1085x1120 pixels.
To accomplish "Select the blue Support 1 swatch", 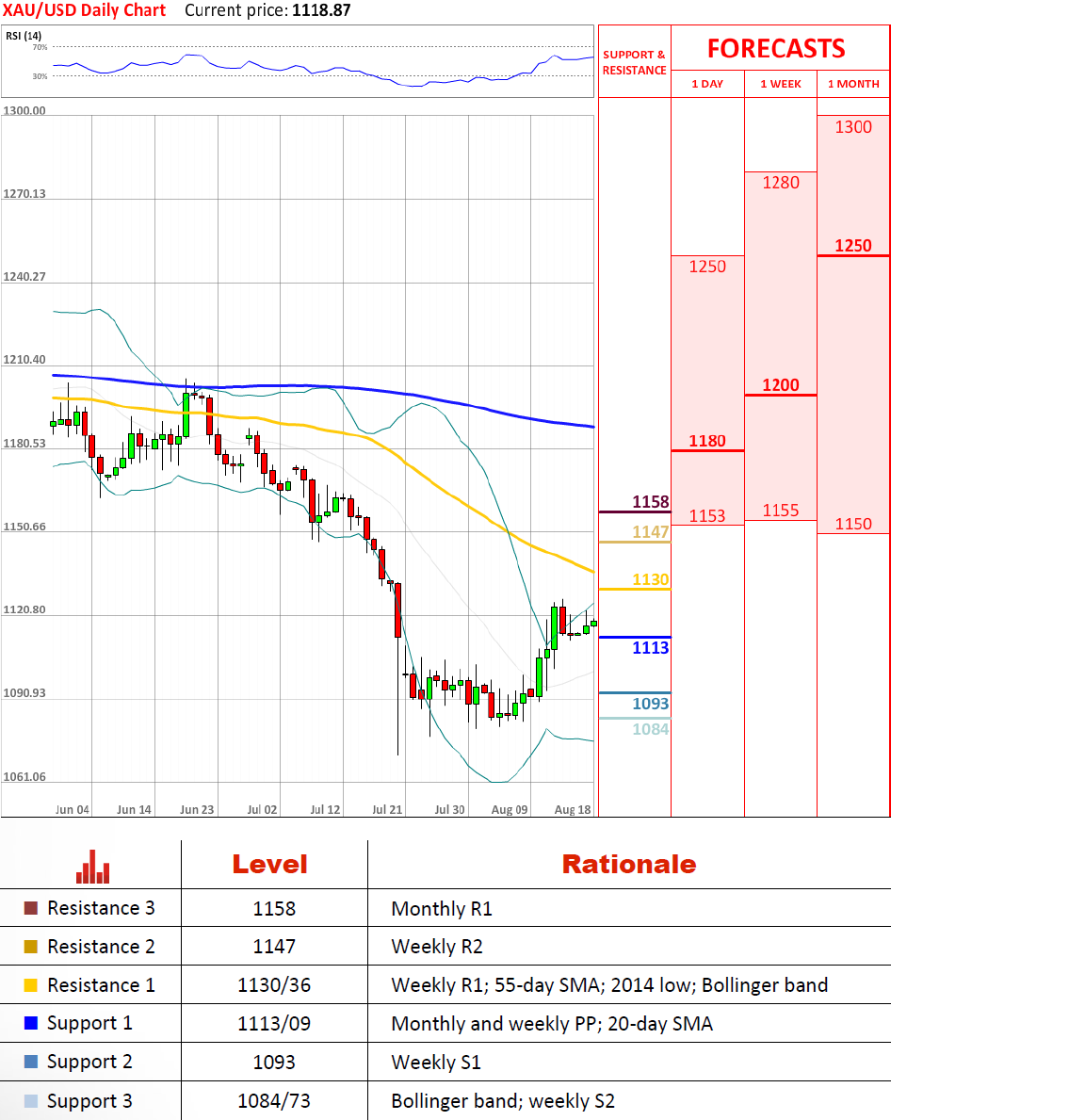I will pos(31,1023).
